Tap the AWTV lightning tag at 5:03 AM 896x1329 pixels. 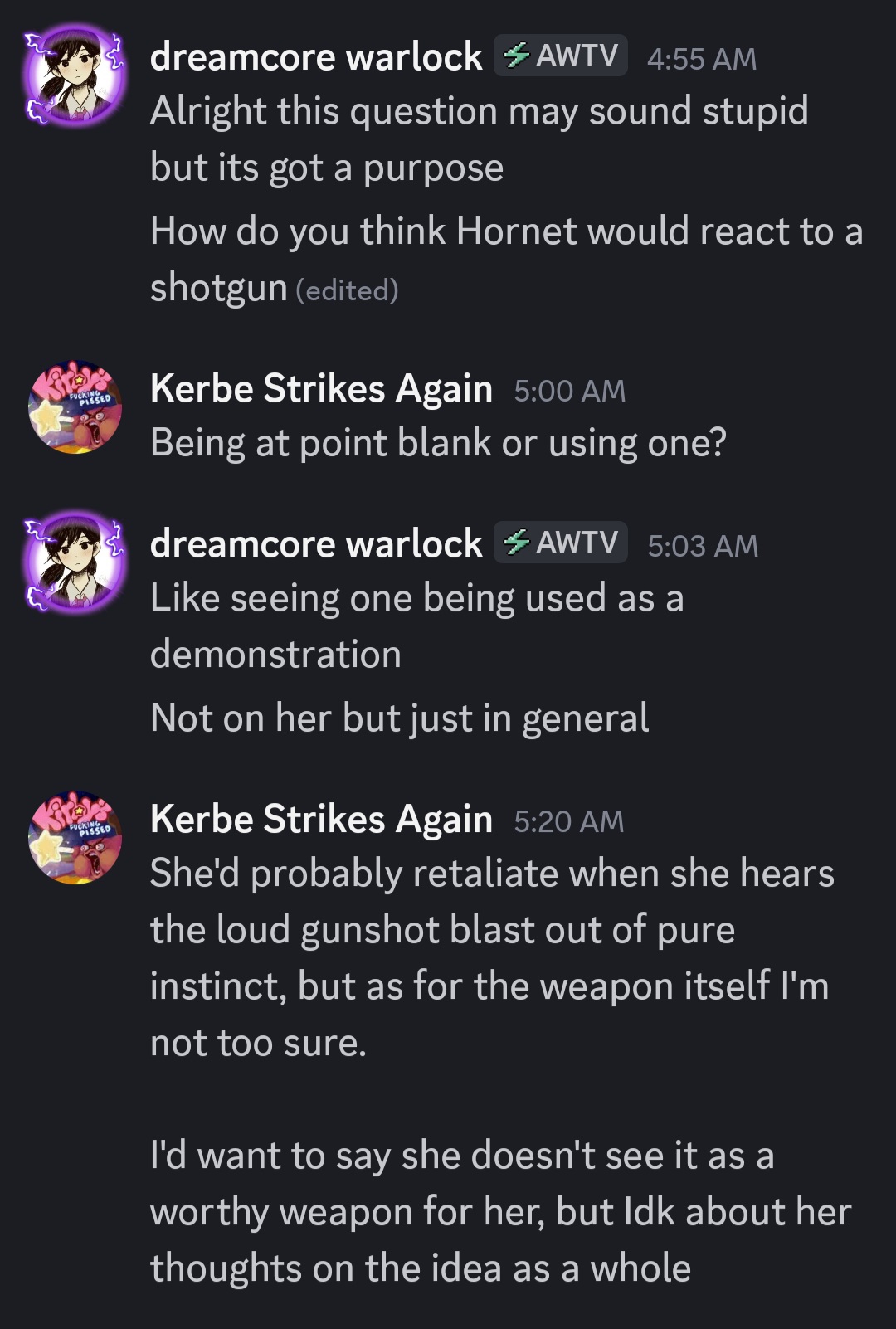tap(561, 543)
